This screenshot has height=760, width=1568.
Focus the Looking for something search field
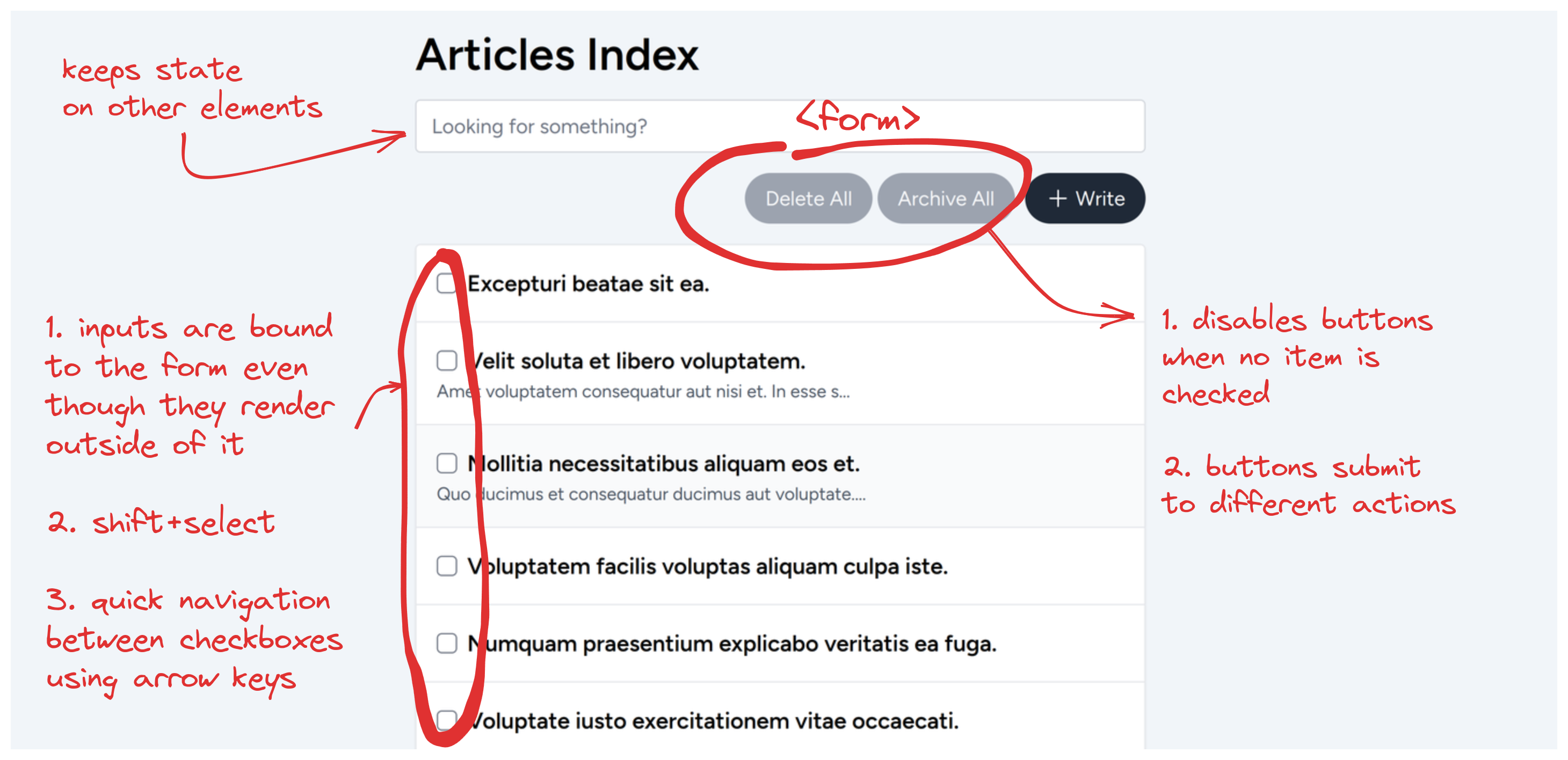(x=780, y=126)
